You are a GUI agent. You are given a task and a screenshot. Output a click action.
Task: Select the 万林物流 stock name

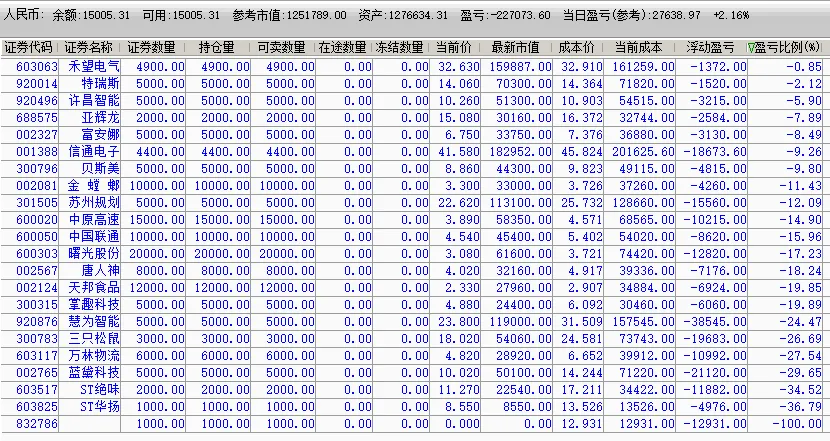(x=94, y=355)
